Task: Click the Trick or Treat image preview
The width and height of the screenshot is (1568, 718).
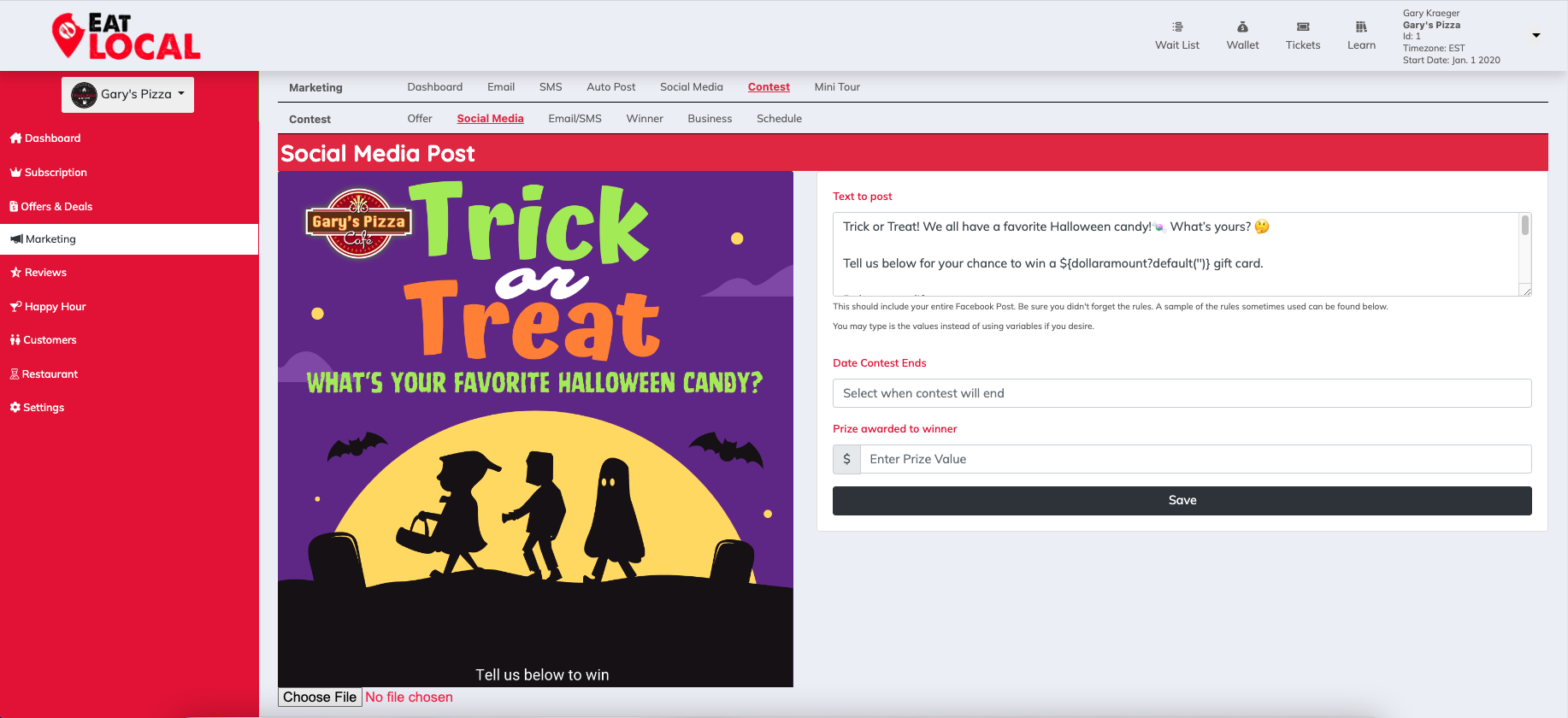Action: (535, 429)
